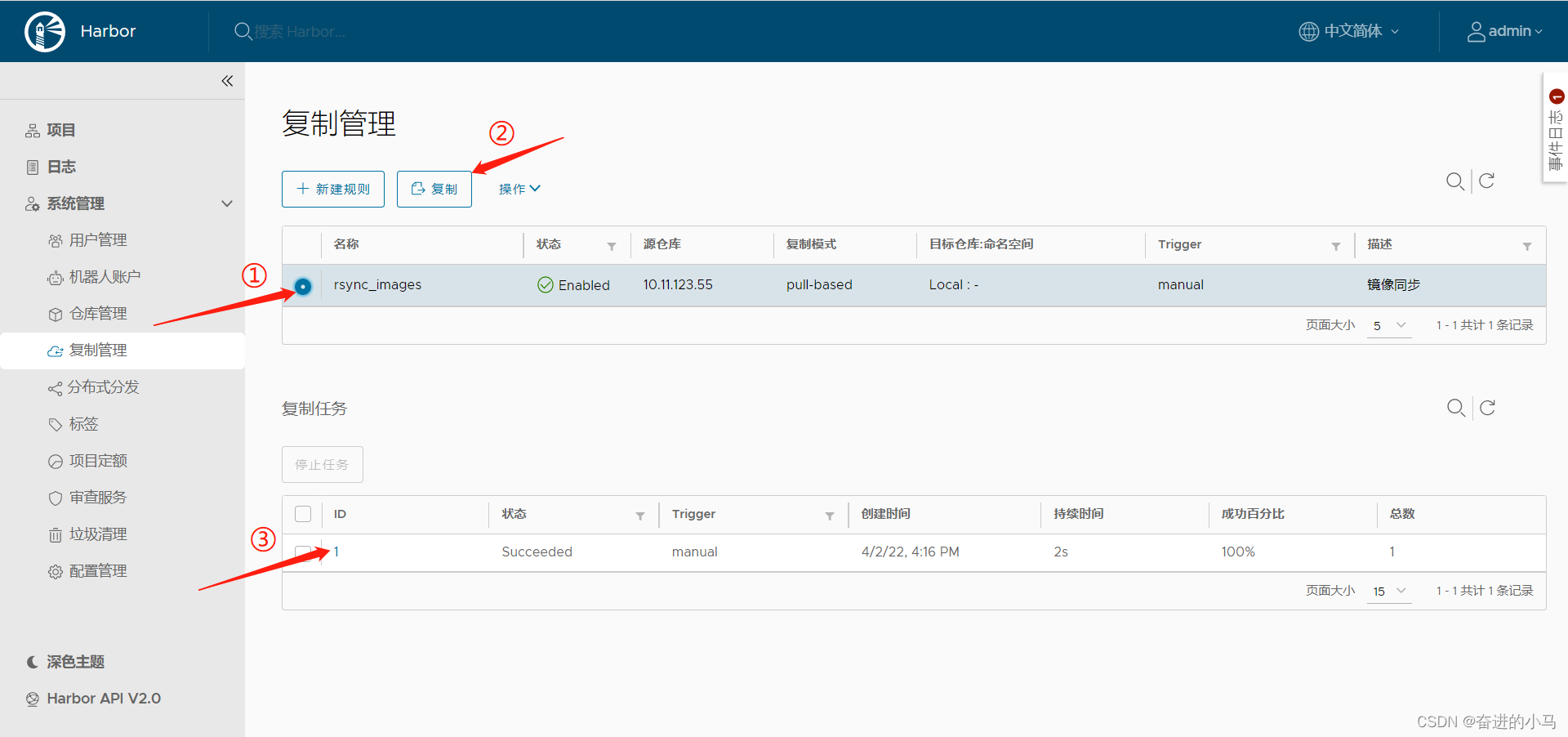Viewport: 1568px width, 737px height.
Task: Click the 配置管理 gear icon
Action: (x=56, y=572)
